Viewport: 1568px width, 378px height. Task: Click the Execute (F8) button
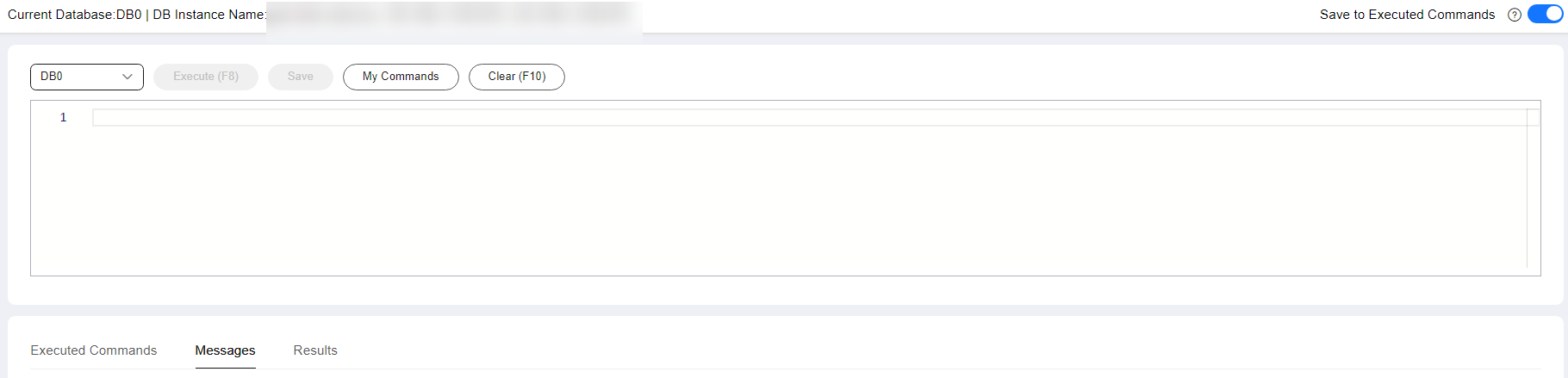[x=206, y=77]
